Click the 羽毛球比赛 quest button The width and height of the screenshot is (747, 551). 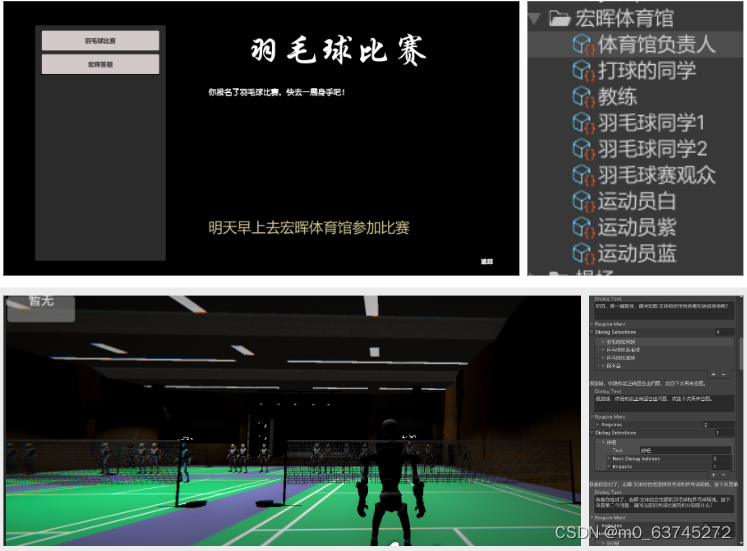point(100,41)
